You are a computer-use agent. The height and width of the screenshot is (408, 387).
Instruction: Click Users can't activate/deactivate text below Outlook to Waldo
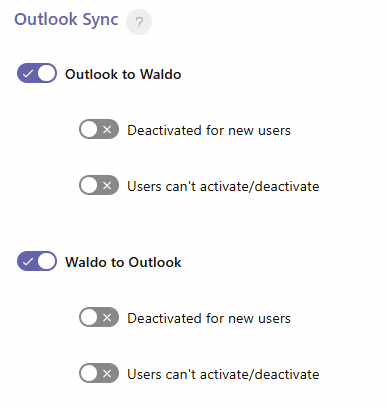coord(223,186)
